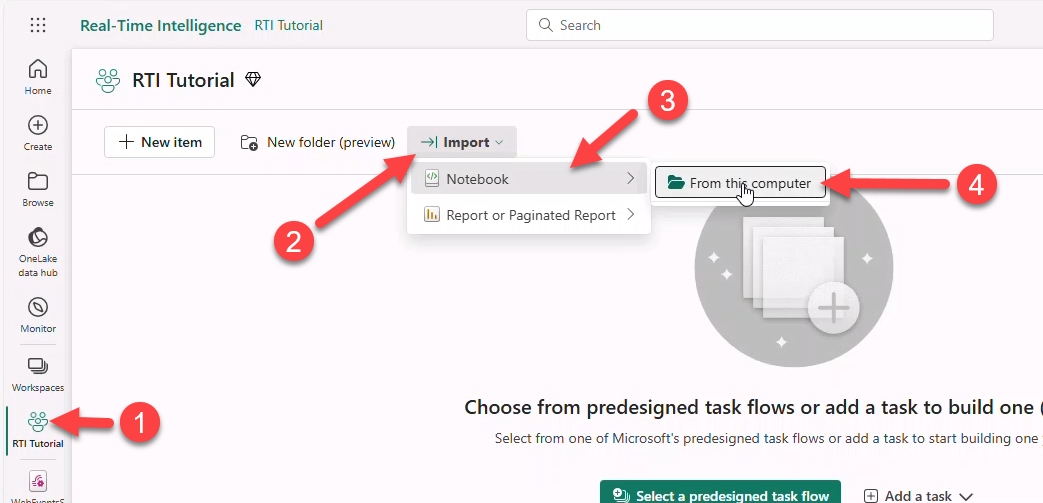Choose Notebook from the Import menu
Viewport: 1043px width, 503px height.
pos(478,179)
